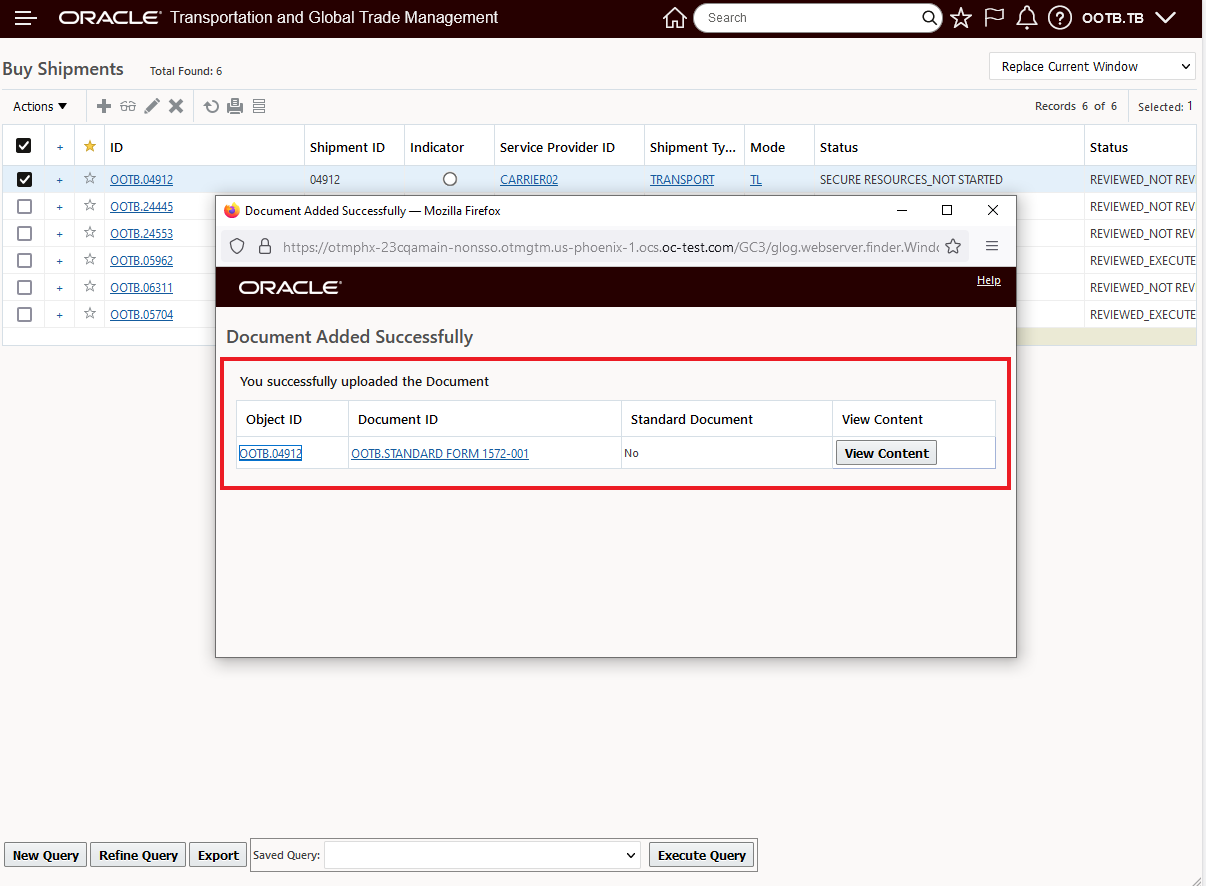Expand row OOTB.24445 with plus
1206x886 pixels.
tap(59, 207)
